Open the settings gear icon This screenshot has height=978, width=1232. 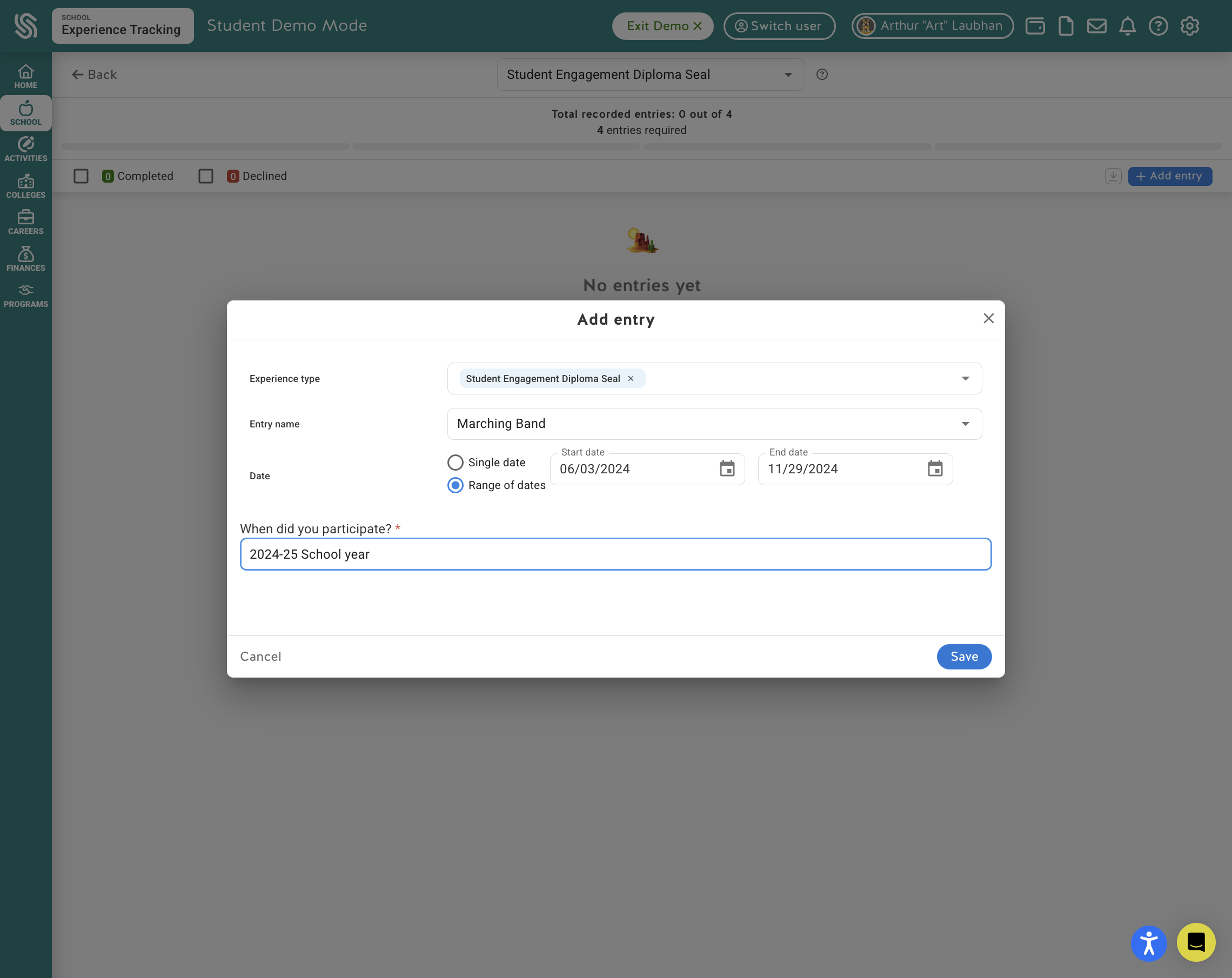point(1190,26)
